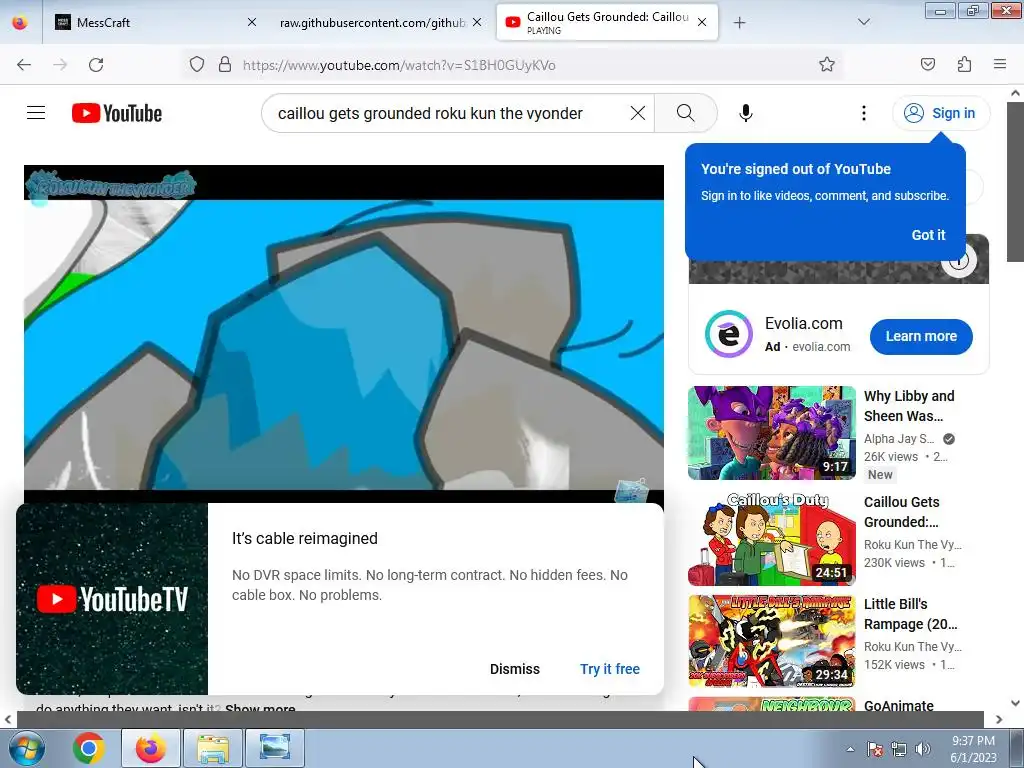Image resolution: width=1024 pixels, height=768 pixels.
Task: Go to YouTube home via logo
Action: (x=117, y=113)
